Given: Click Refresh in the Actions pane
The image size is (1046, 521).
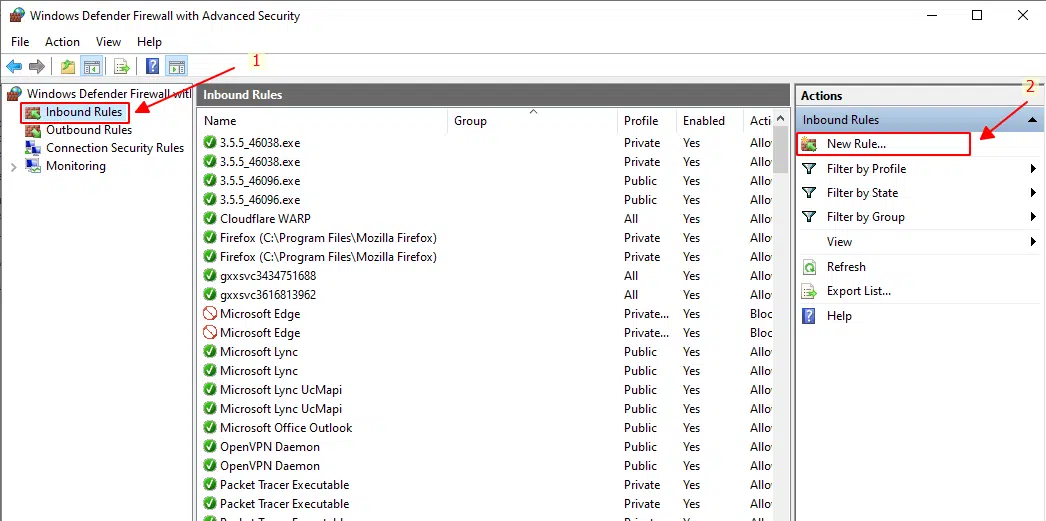Looking at the screenshot, I should pos(846,267).
